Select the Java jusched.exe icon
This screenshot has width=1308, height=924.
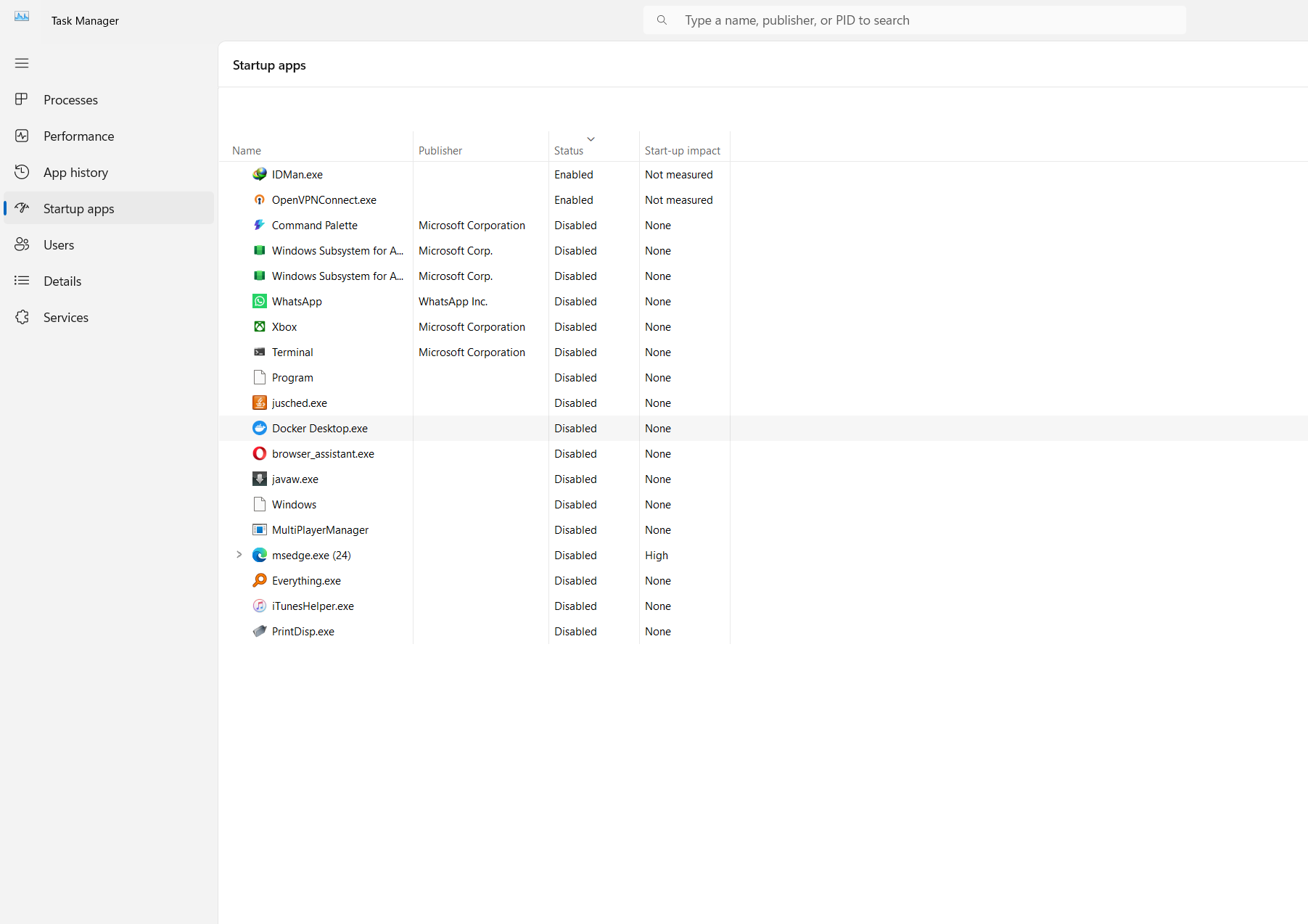point(260,403)
